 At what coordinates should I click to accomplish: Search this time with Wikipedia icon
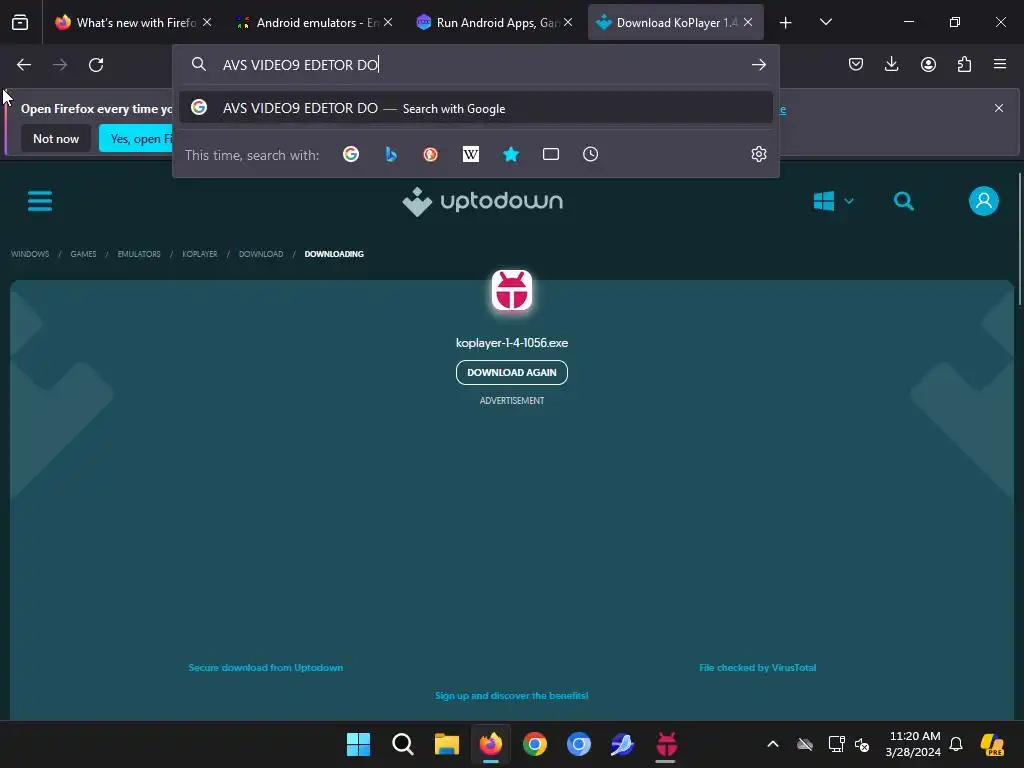click(x=470, y=154)
